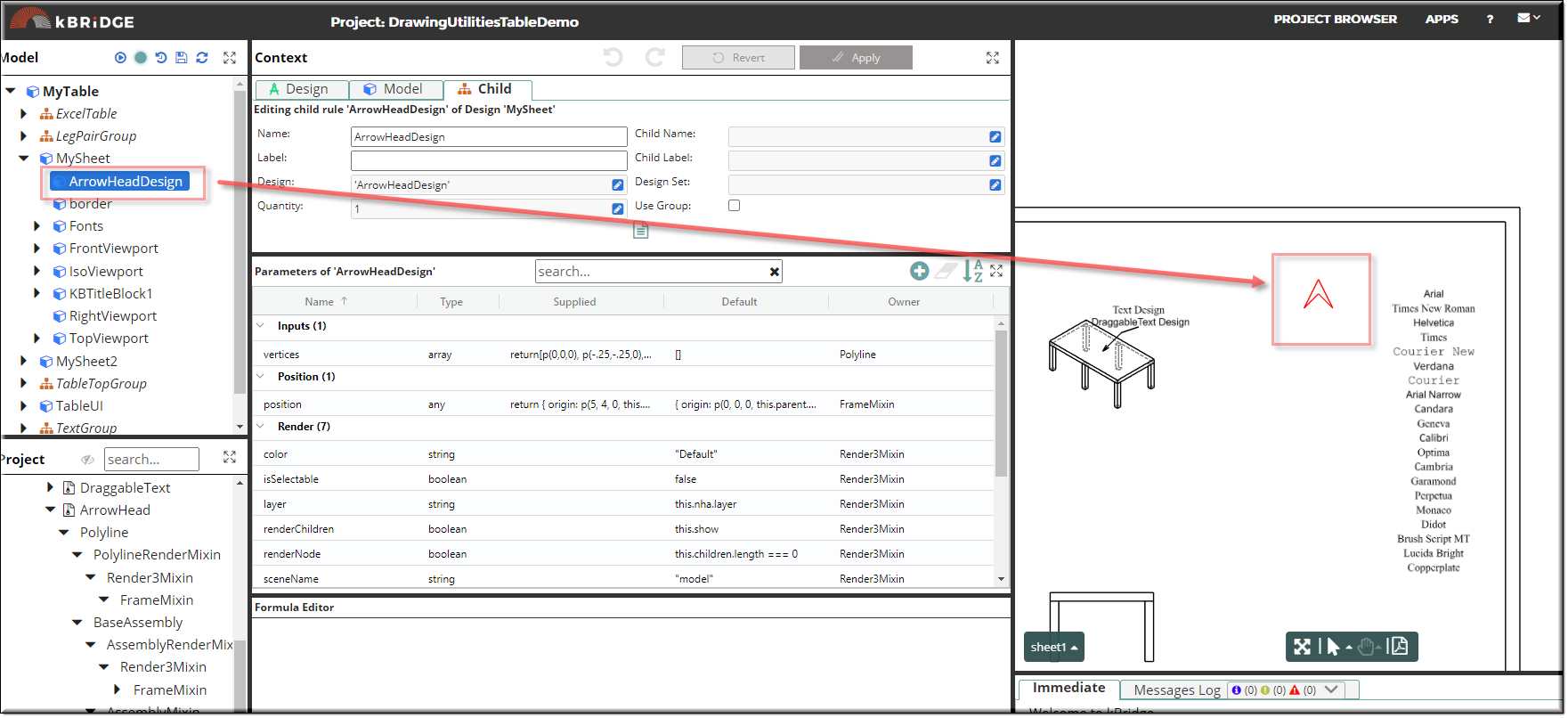The height and width of the screenshot is (718, 1568).
Task: Export drawing to PDF icon
Action: click(1400, 646)
